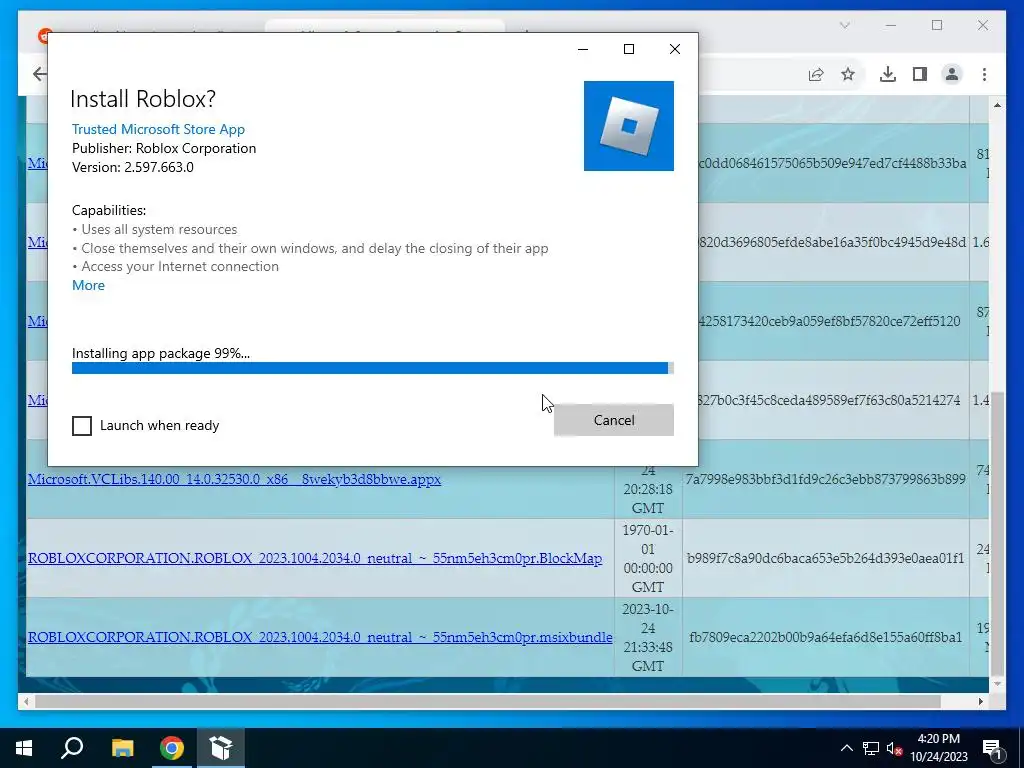This screenshot has height=768, width=1024.
Task: Open muted volume tray icon
Action: pyautogui.click(x=894, y=748)
